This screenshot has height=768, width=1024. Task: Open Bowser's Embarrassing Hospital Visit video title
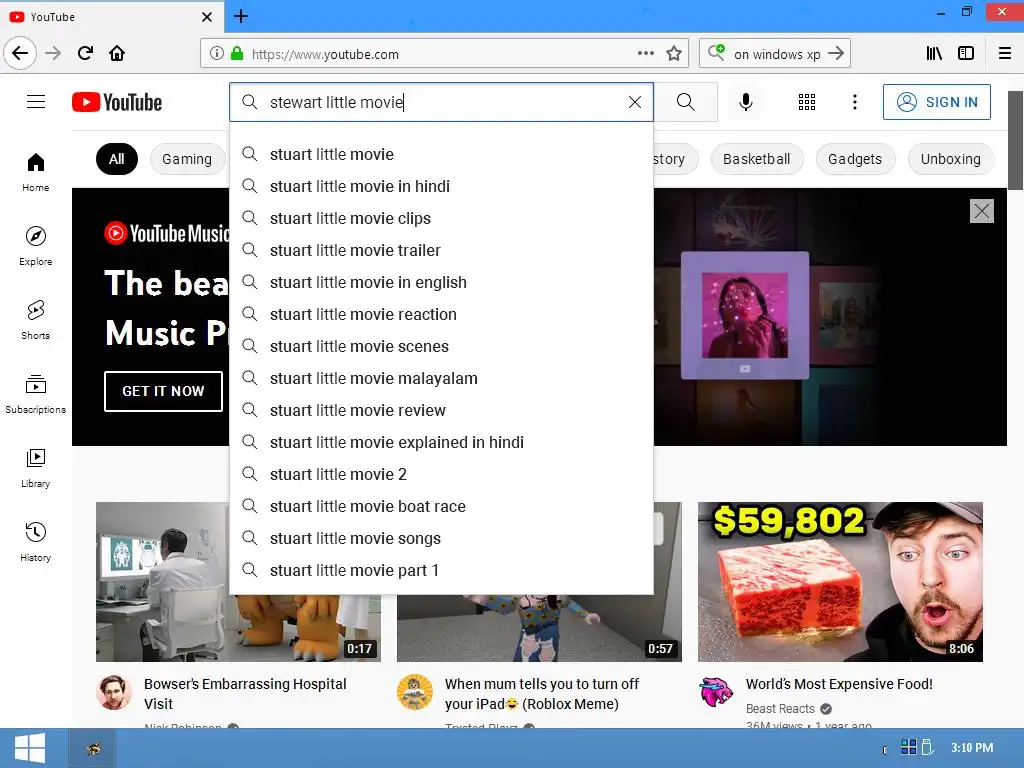pyautogui.click(x=245, y=694)
